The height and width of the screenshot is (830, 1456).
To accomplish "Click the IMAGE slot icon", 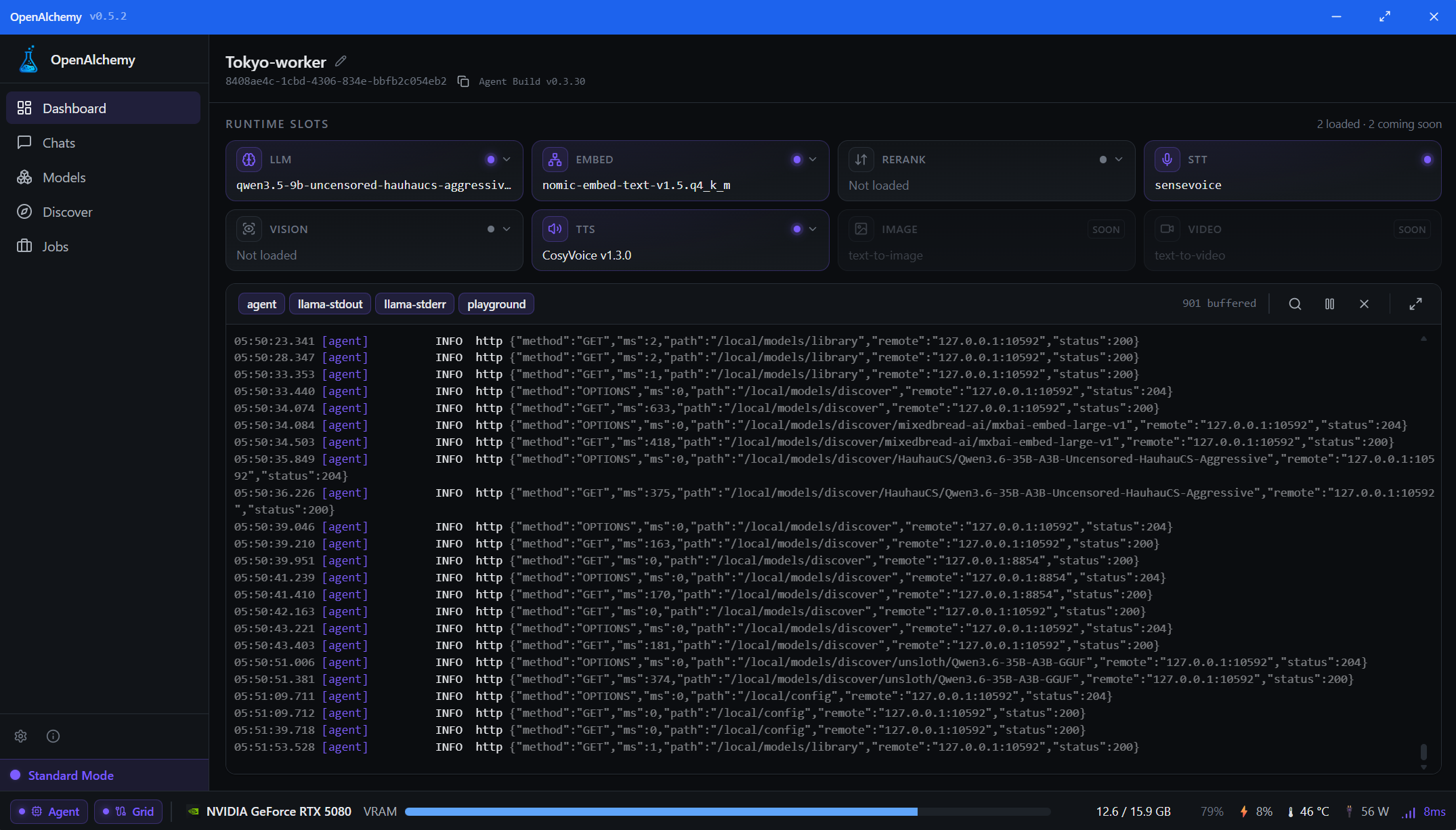I will coord(861,229).
